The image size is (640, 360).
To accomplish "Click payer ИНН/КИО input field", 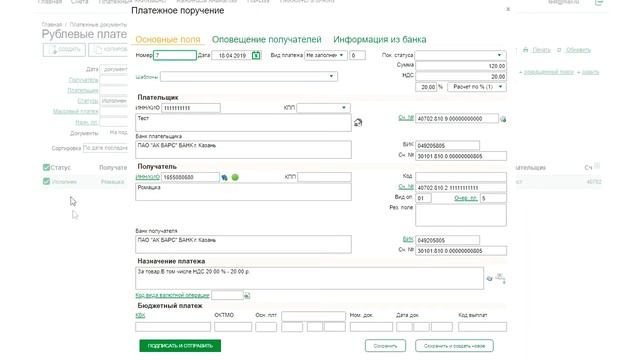I will pos(191,108).
